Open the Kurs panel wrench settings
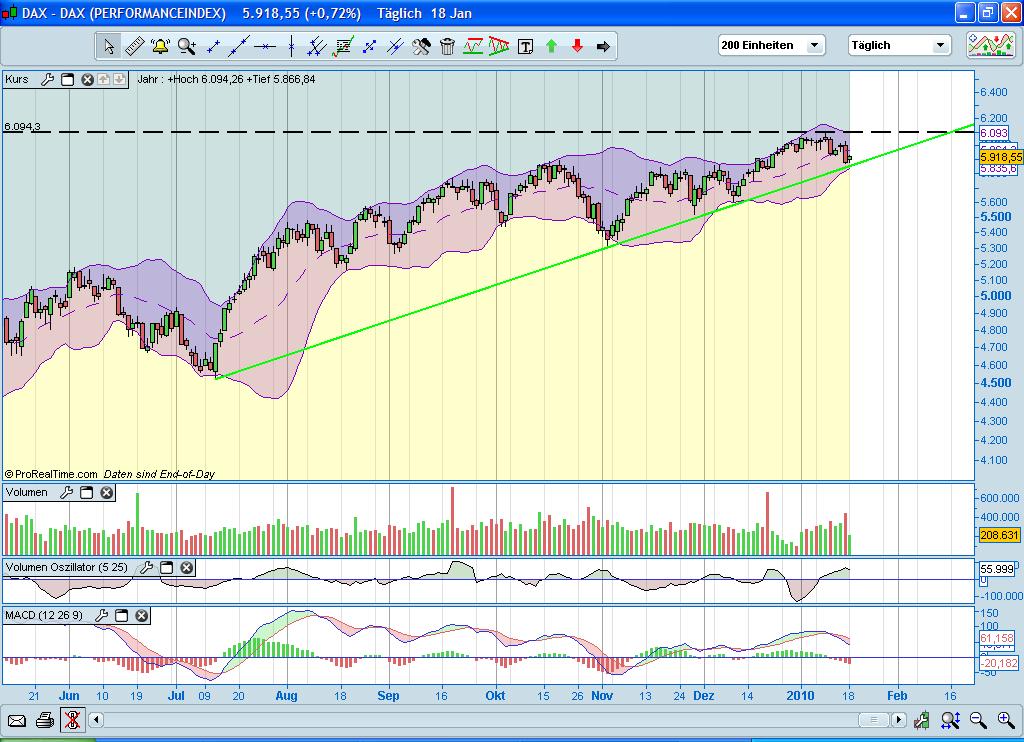 pyautogui.click(x=47, y=79)
